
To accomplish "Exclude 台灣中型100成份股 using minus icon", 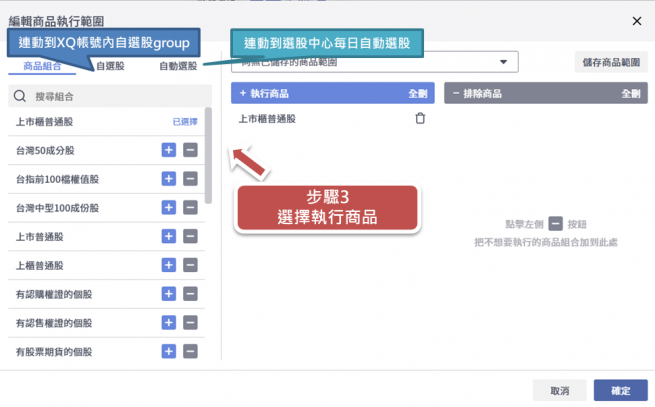I will 189,208.
